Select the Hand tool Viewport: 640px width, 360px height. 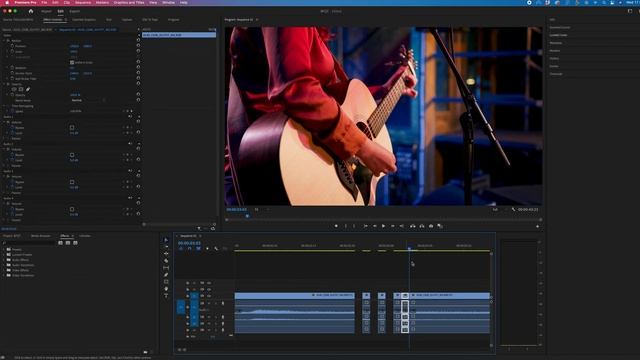point(166,289)
